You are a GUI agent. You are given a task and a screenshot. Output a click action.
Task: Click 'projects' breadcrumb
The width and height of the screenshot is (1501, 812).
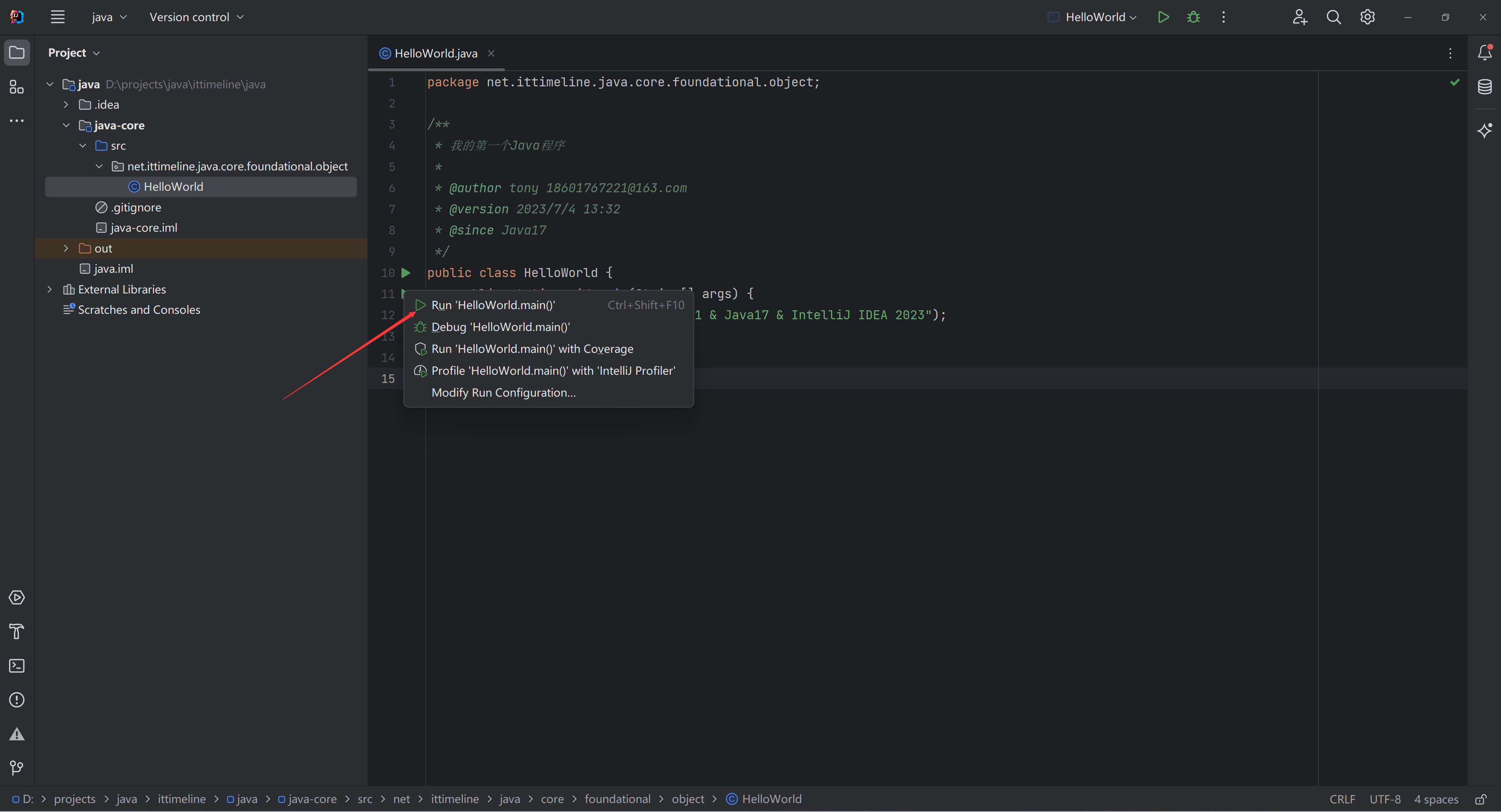tap(75, 799)
